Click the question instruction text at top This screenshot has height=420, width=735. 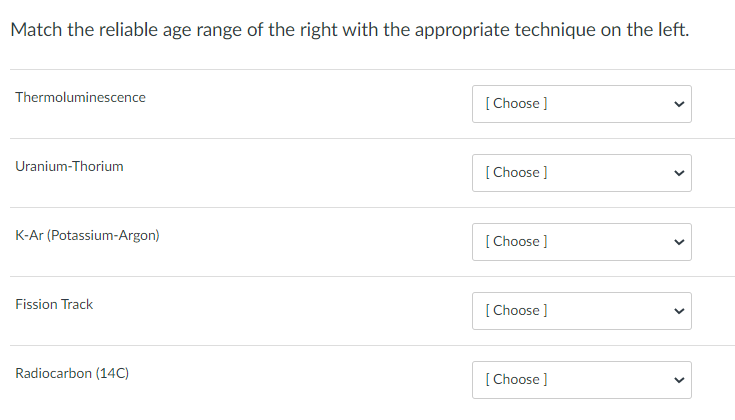349,30
